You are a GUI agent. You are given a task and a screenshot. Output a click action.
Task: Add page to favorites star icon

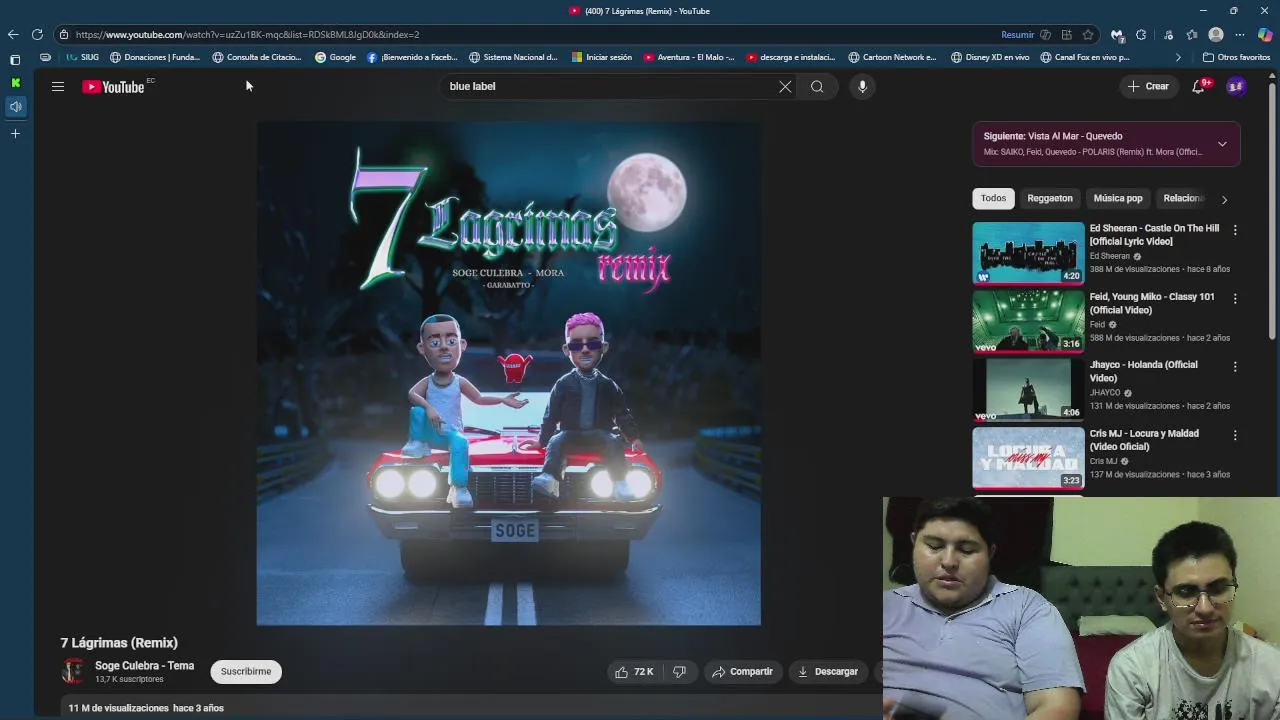coord(1088,35)
